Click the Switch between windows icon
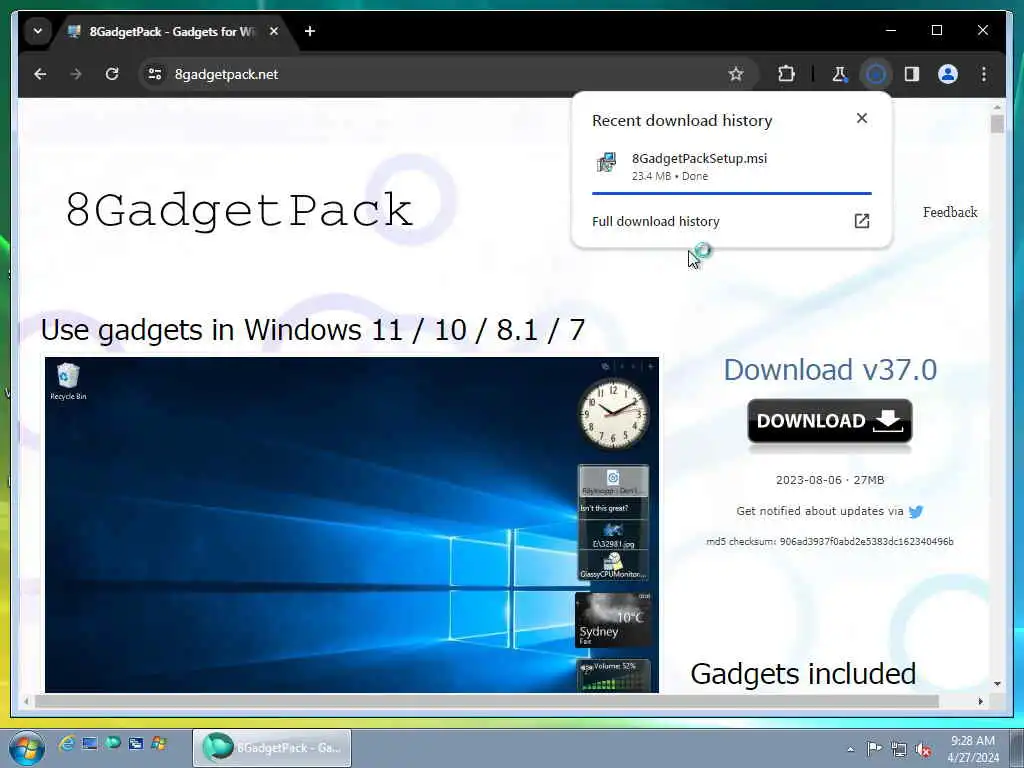Screen dimensions: 1024x768 [136, 743]
